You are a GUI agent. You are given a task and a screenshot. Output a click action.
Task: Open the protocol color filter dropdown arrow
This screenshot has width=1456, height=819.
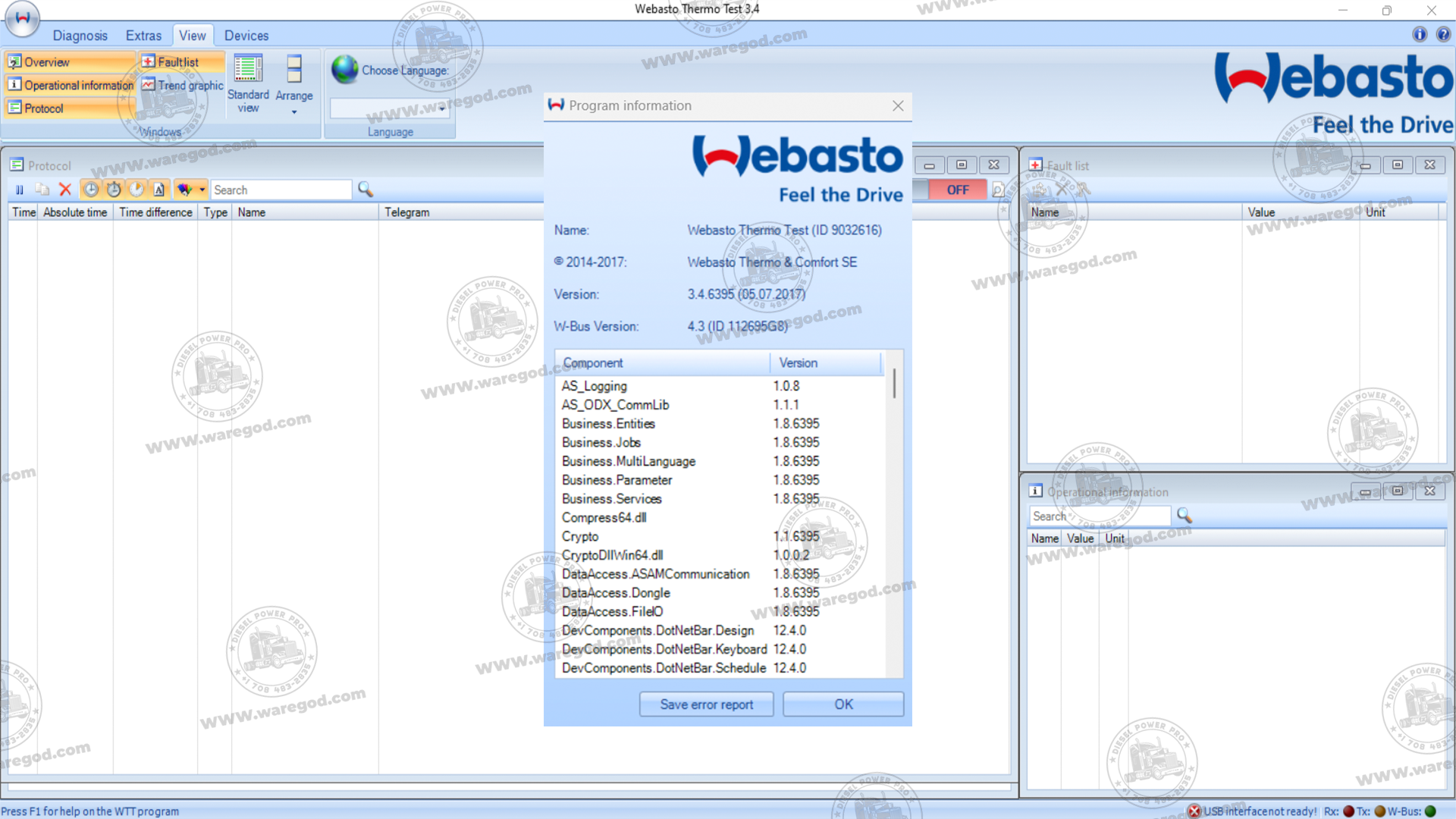pyautogui.click(x=202, y=190)
